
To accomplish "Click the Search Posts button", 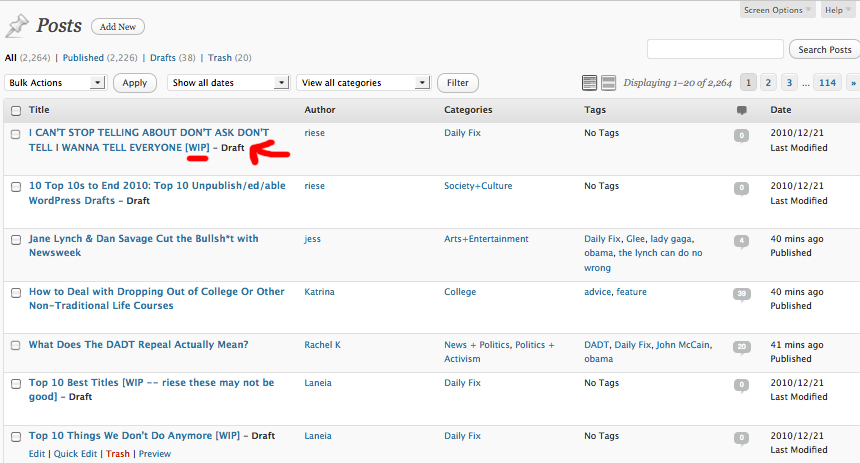I will (825, 49).
